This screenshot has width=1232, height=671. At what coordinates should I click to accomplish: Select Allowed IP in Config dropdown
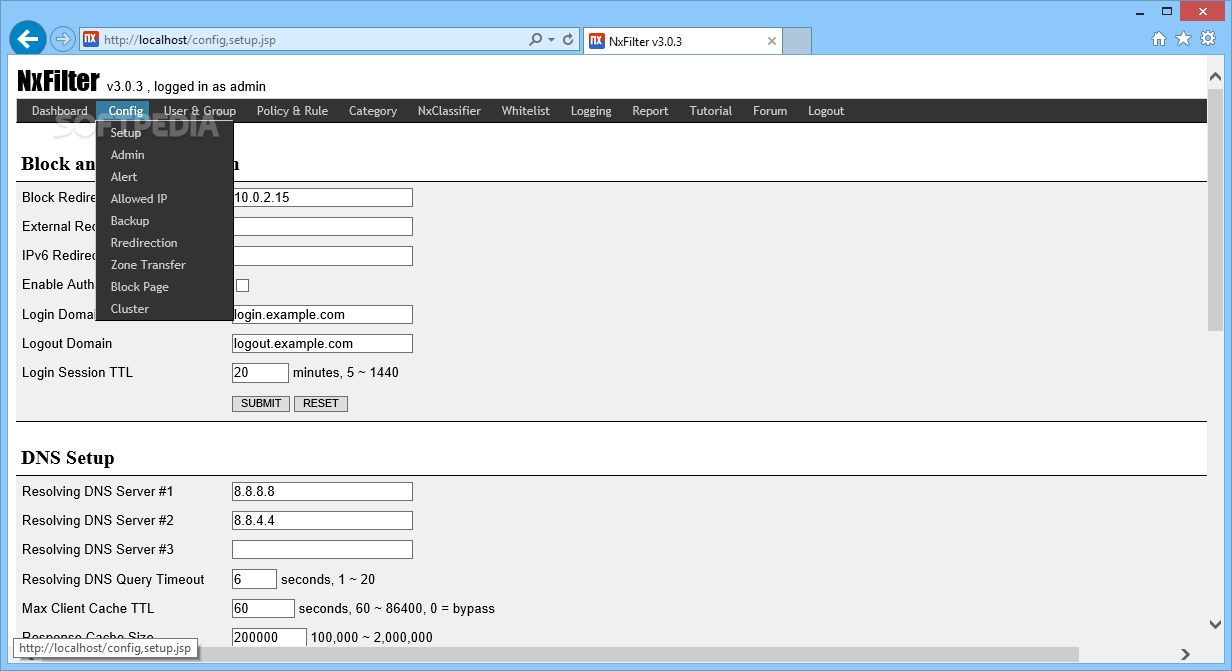pyautogui.click(x=165, y=199)
